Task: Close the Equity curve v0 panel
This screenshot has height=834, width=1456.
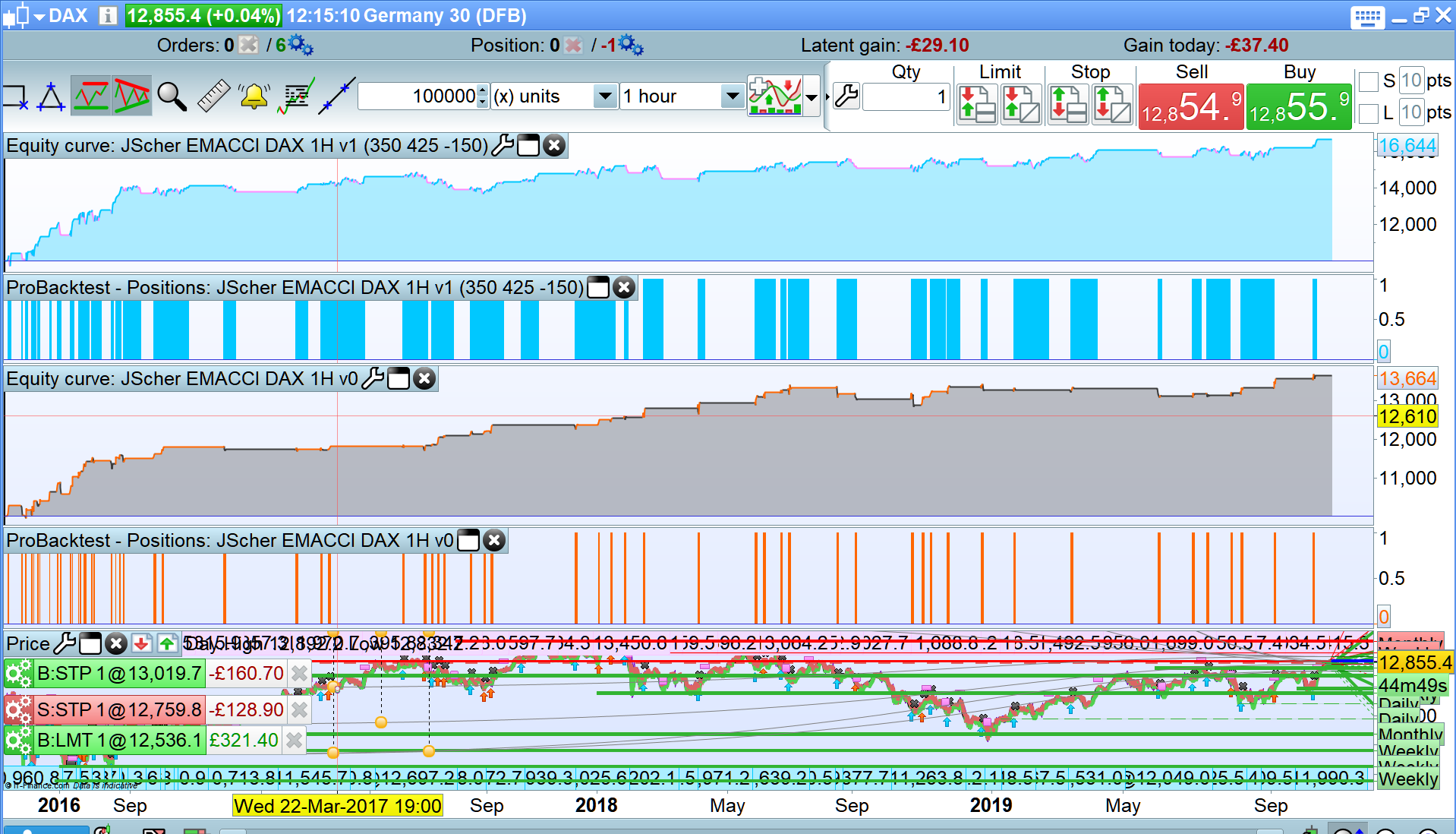Action: pyautogui.click(x=425, y=378)
